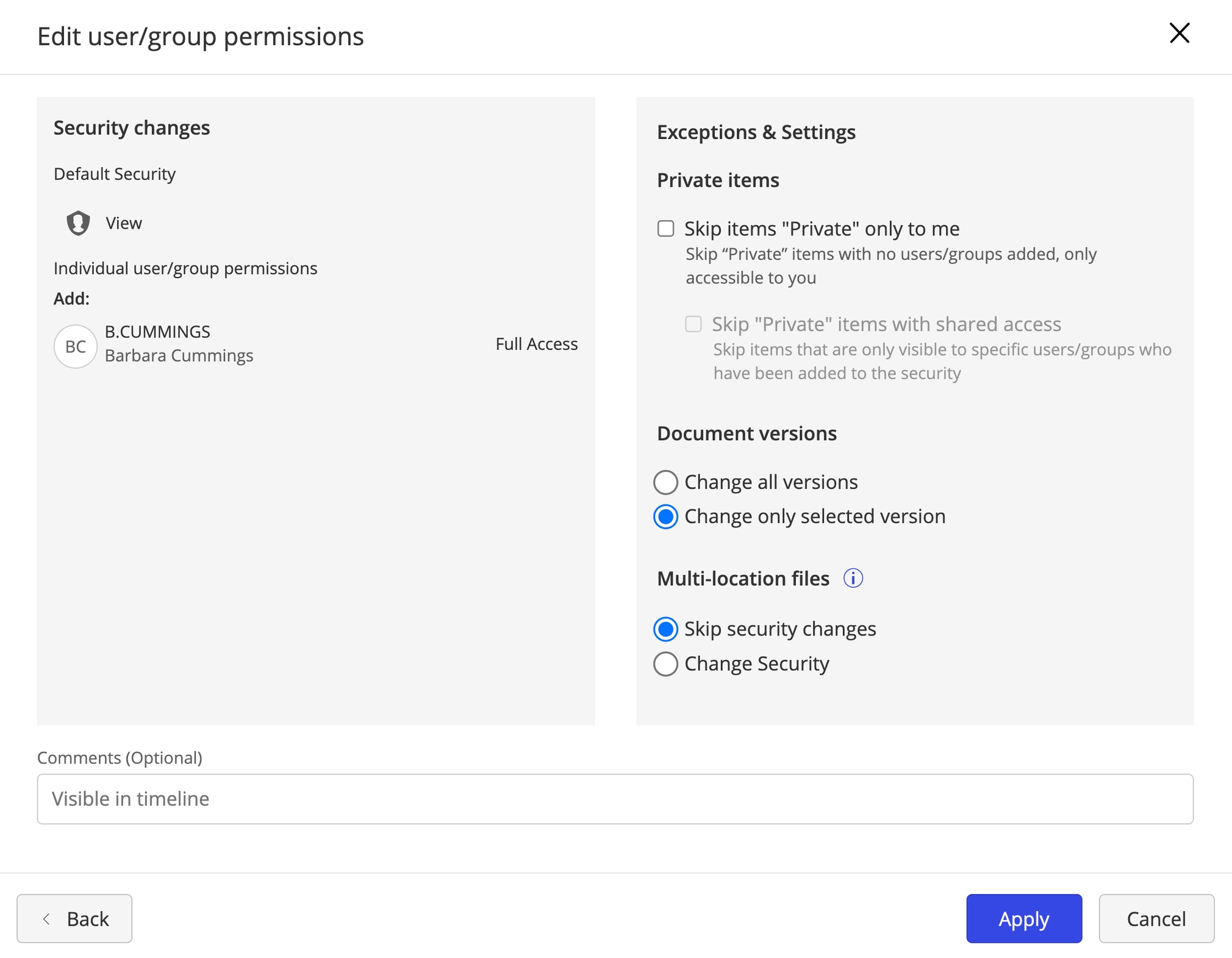Click the shield/security icon next to View
The width and height of the screenshot is (1232, 958).
click(79, 222)
